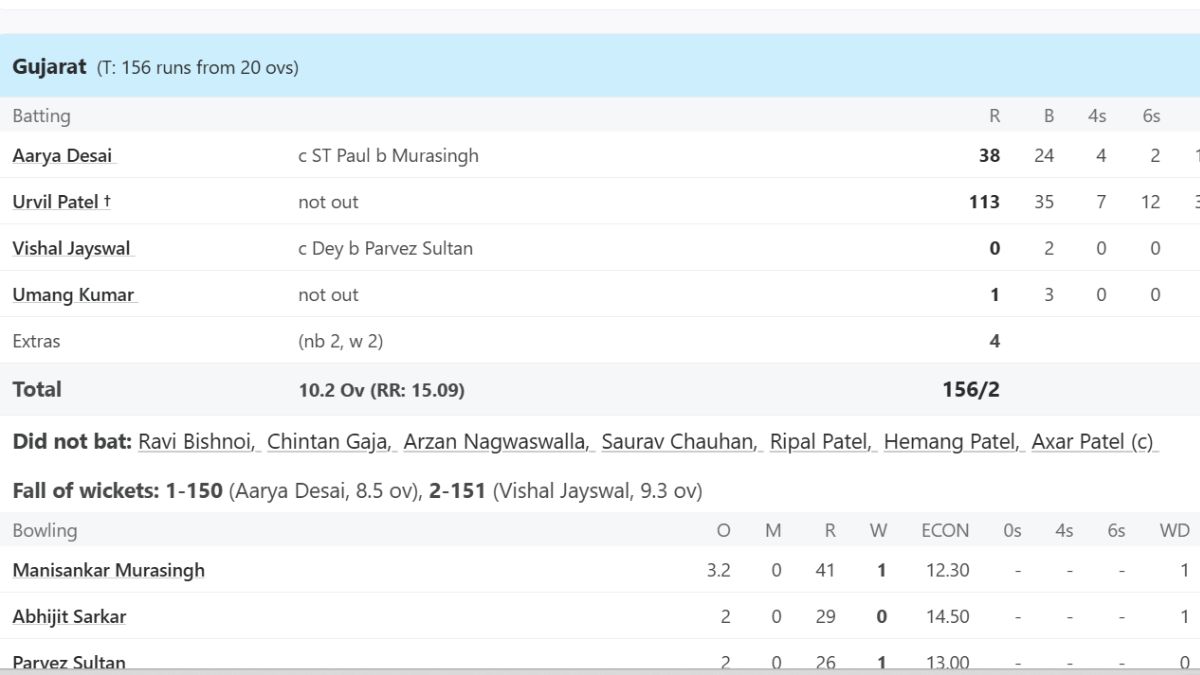Select Ripal Patel player link

coord(822,442)
